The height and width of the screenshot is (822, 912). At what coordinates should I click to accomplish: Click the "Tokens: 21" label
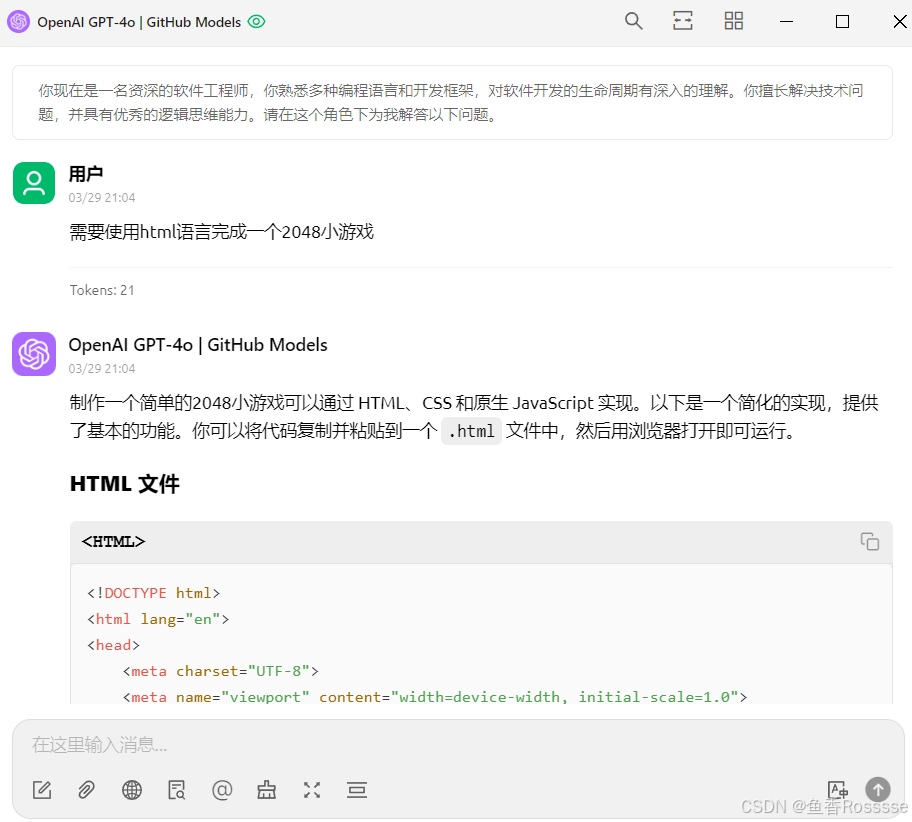click(x=102, y=290)
